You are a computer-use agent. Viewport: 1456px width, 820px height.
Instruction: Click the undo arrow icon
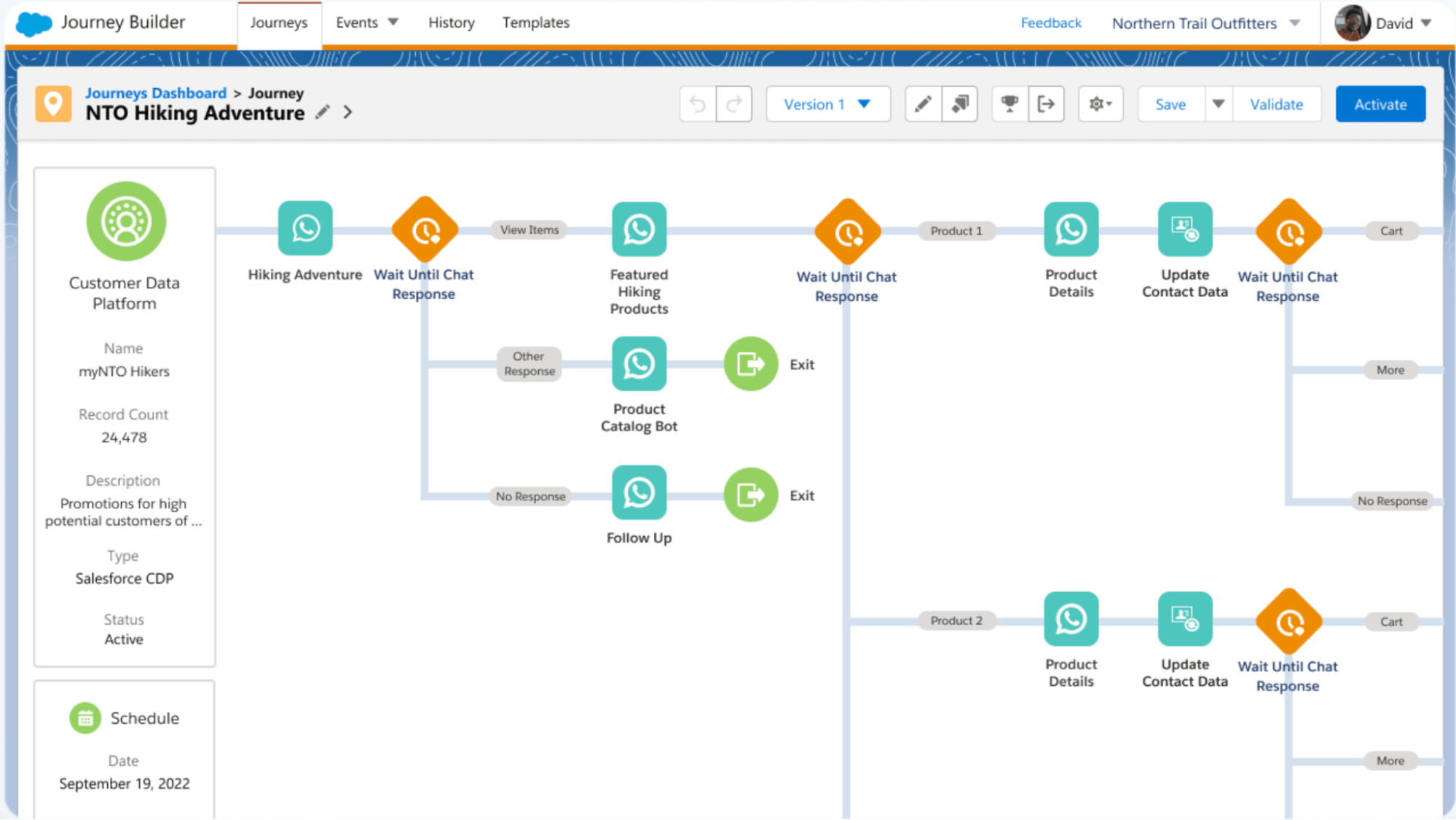(x=698, y=104)
